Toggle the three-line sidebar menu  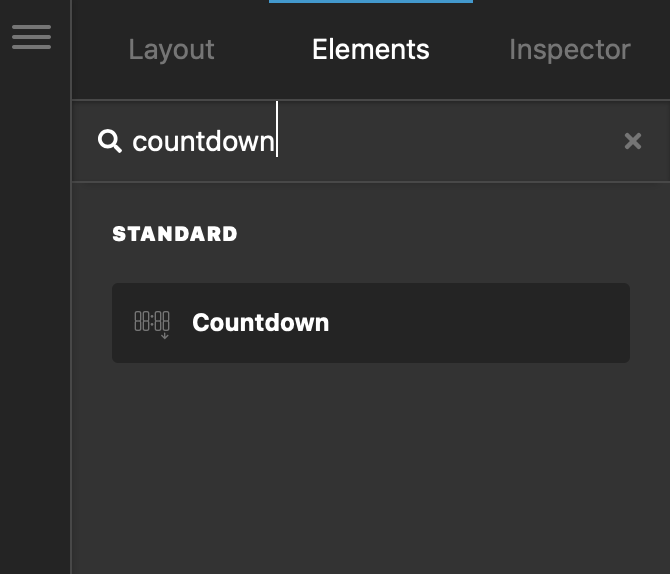click(x=31, y=37)
